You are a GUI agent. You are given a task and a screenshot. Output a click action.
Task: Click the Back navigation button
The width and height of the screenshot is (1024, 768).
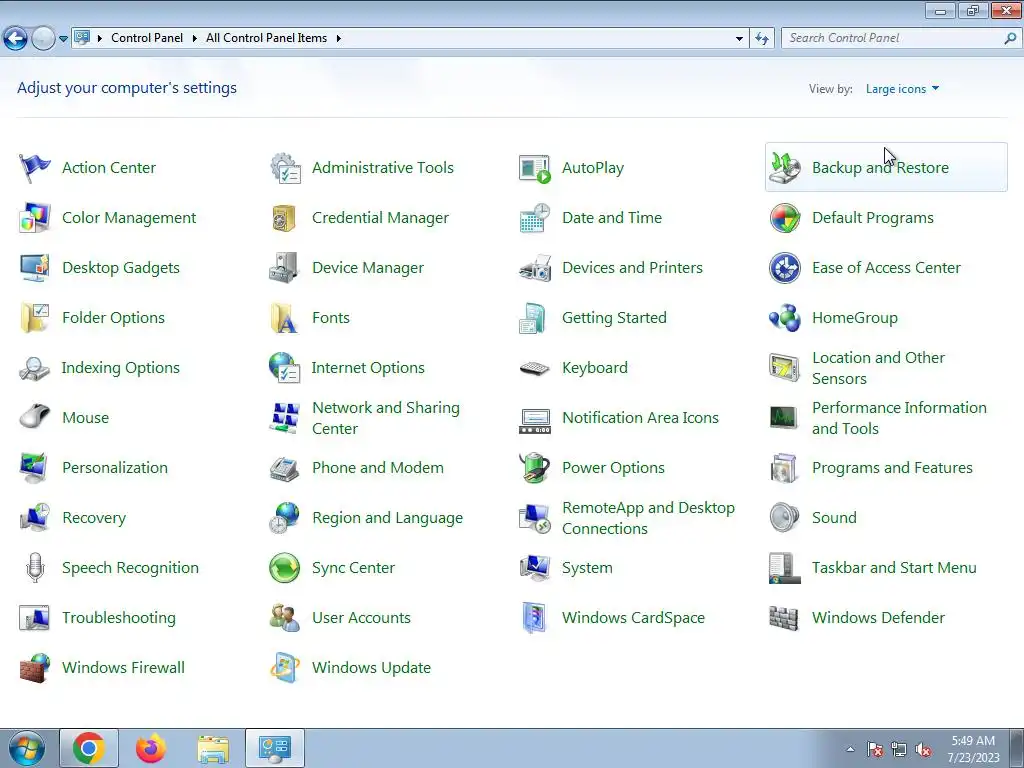point(16,39)
